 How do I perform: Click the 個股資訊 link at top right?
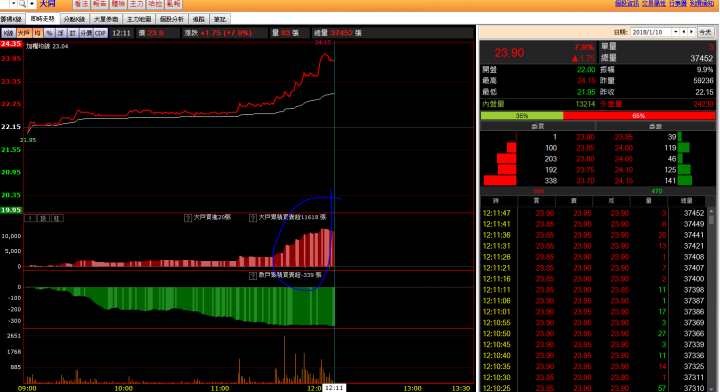[x=627, y=3]
